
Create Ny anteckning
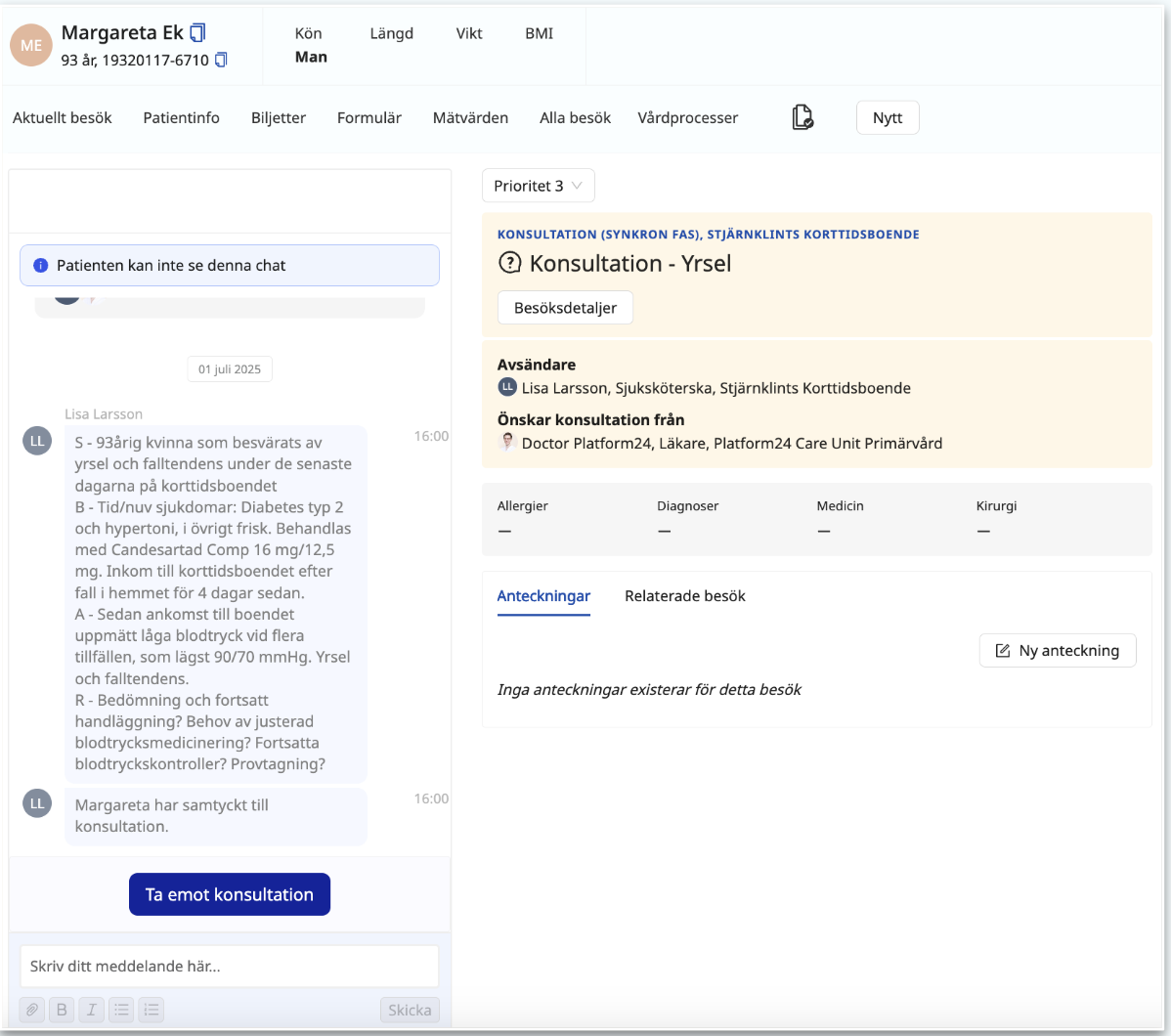(x=1058, y=651)
